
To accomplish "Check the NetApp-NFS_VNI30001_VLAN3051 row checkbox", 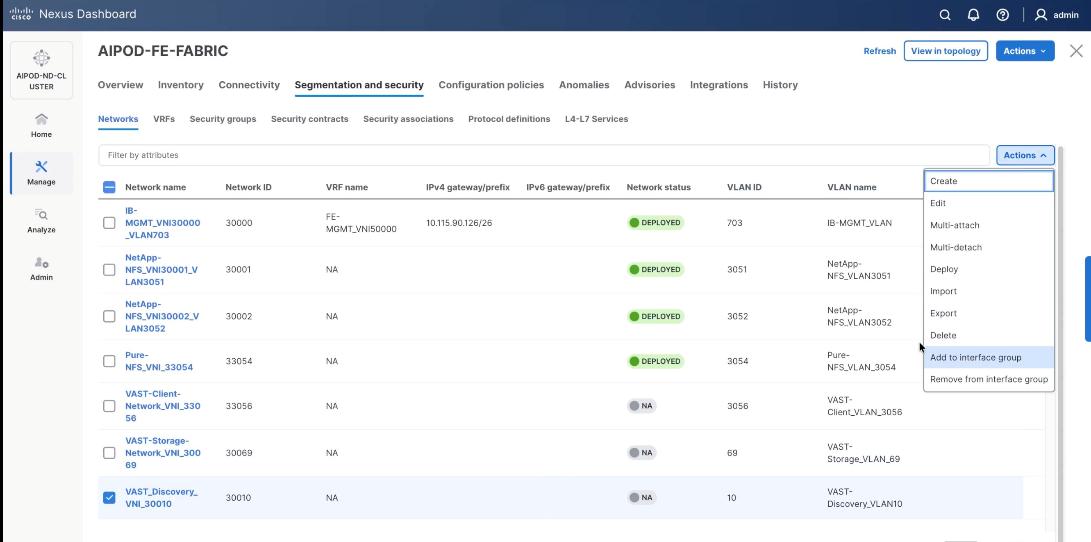I will [x=109, y=269].
